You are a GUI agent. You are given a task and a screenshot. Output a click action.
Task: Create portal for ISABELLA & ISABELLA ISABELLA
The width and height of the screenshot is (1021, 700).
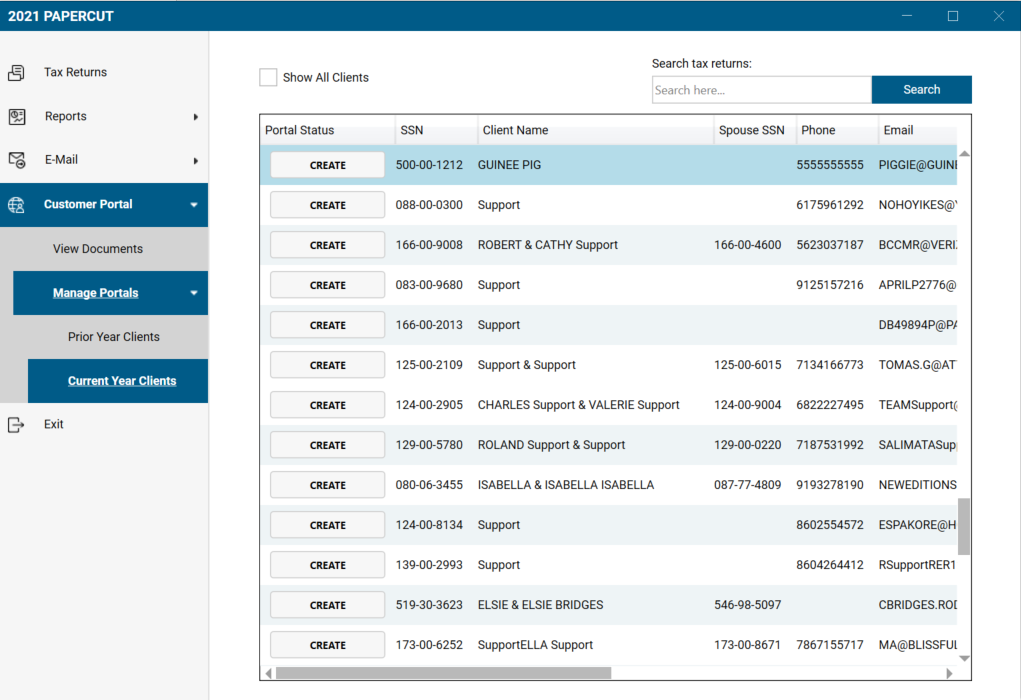(x=328, y=485)
